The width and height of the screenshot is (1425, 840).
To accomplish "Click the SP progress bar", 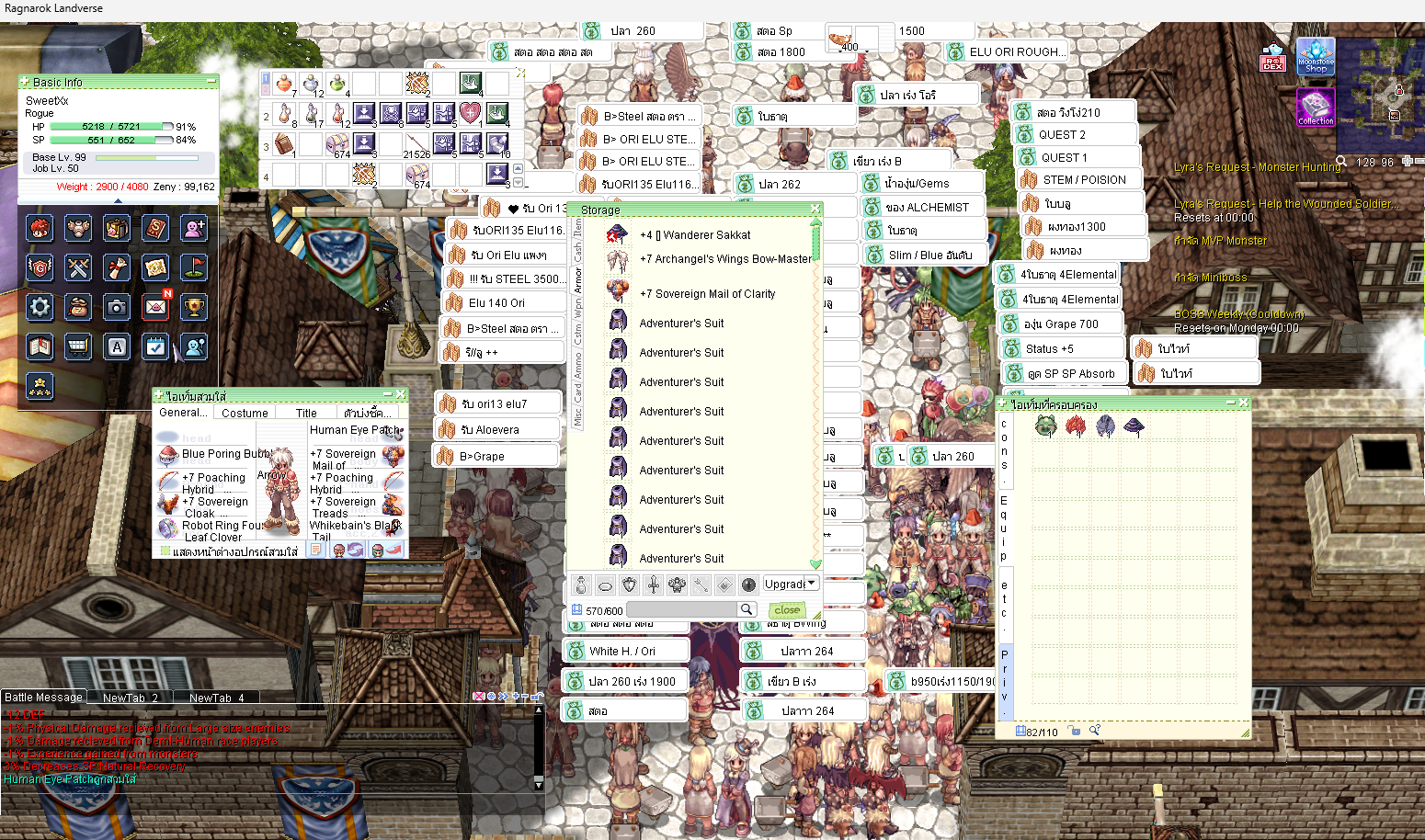I will click(x=111, y=140).
